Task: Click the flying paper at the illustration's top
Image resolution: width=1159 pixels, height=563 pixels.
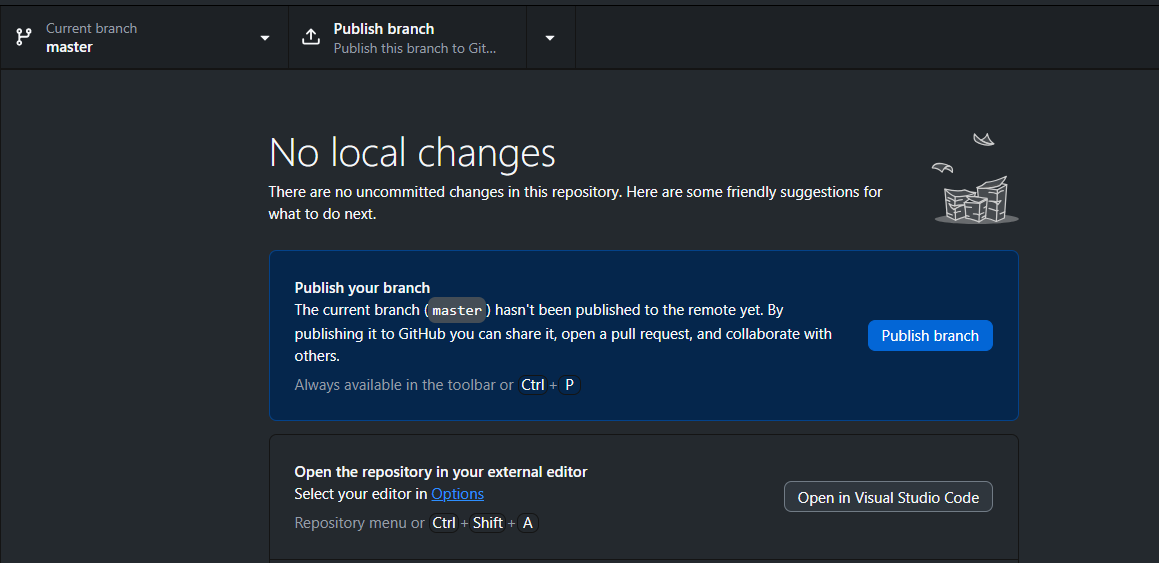Action: click(983, 139)
